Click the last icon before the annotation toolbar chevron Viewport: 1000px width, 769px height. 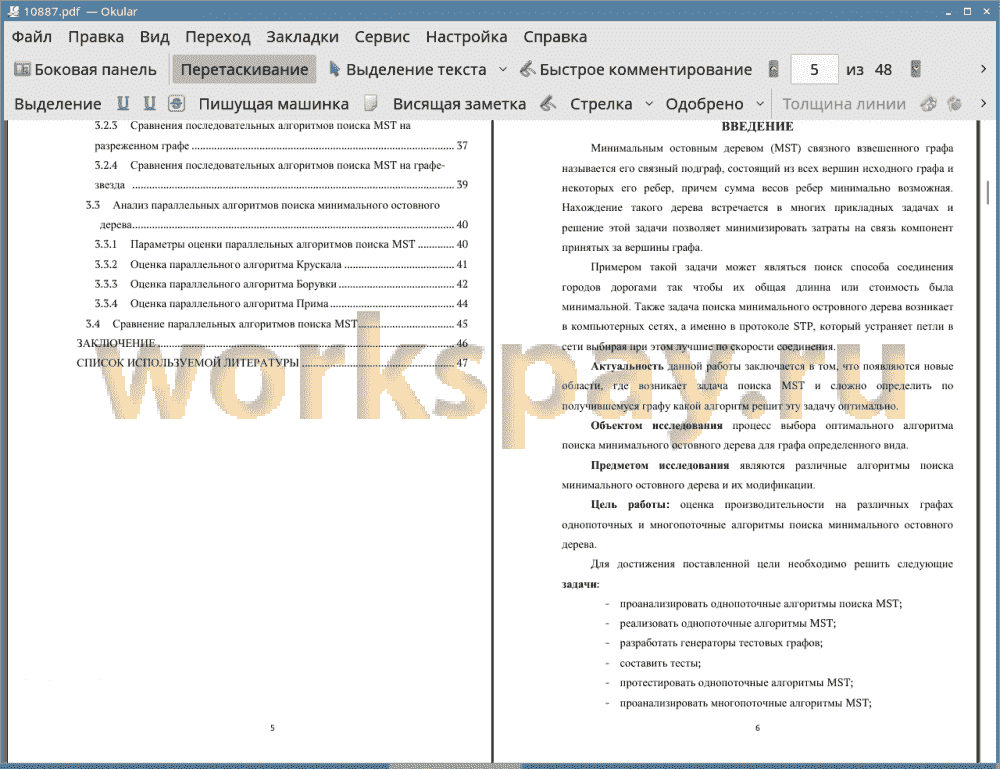coord(954,103)
